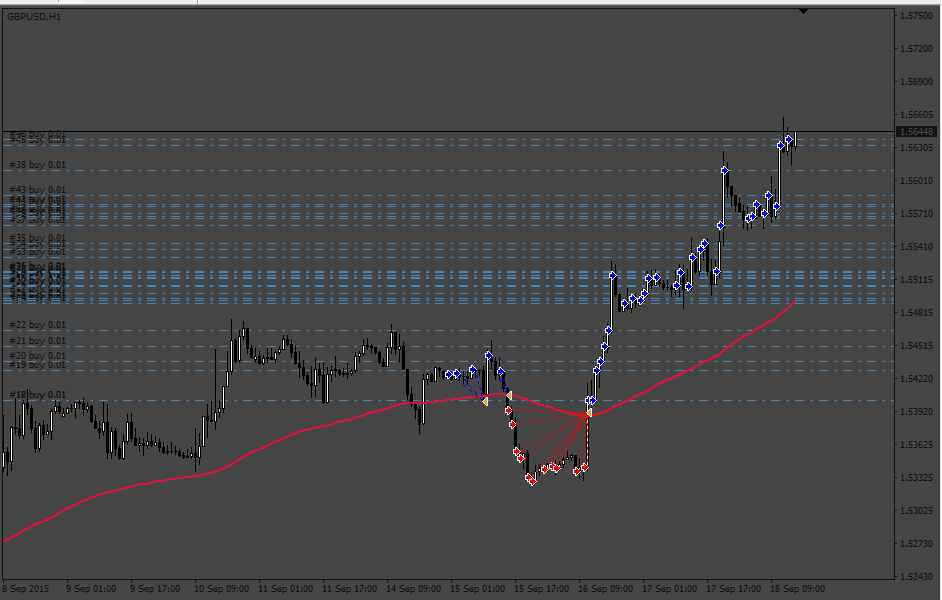Click price scale value 1.57500
942x600 pixels.
[916, 16]
